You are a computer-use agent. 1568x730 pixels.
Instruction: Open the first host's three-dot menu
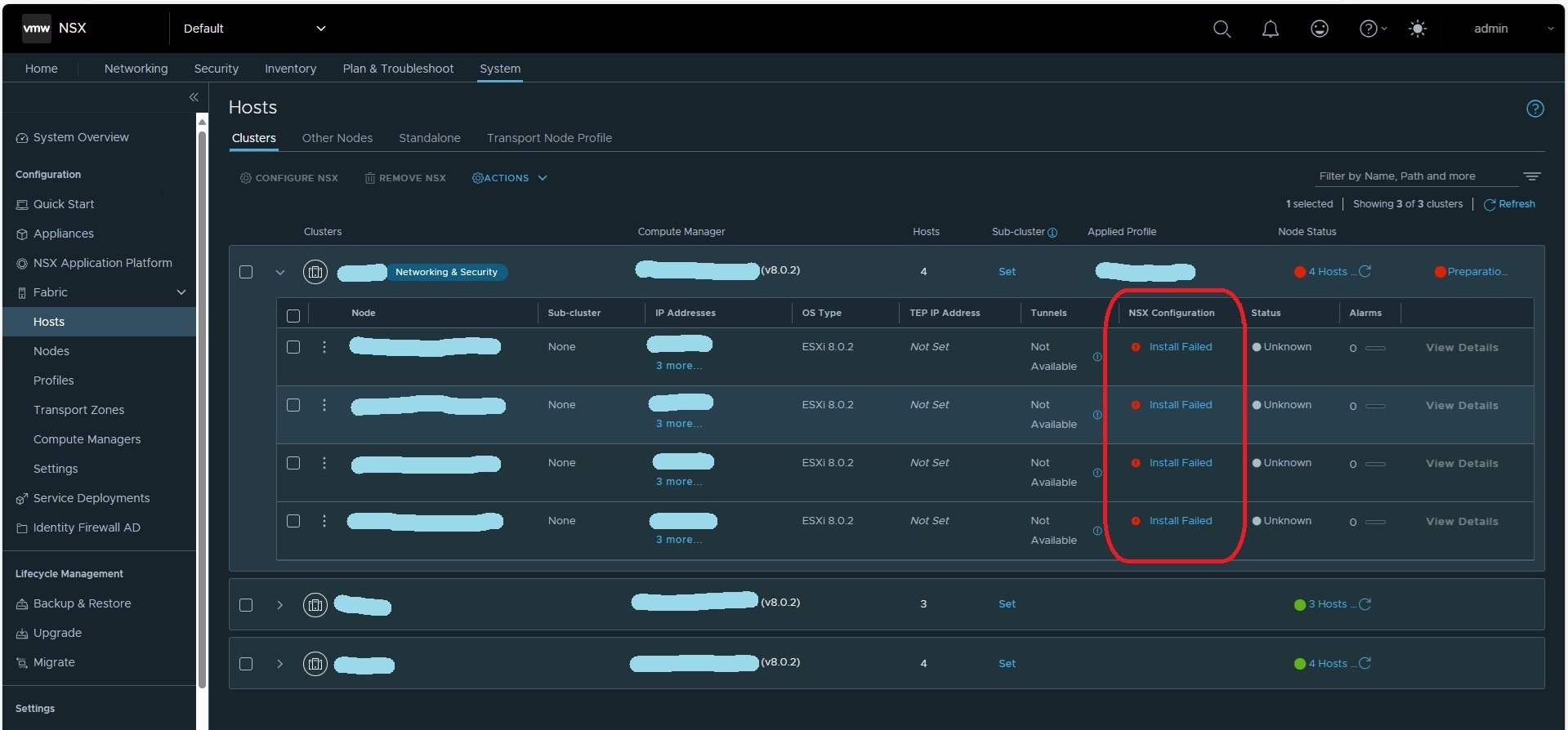(x=324, y=347)
